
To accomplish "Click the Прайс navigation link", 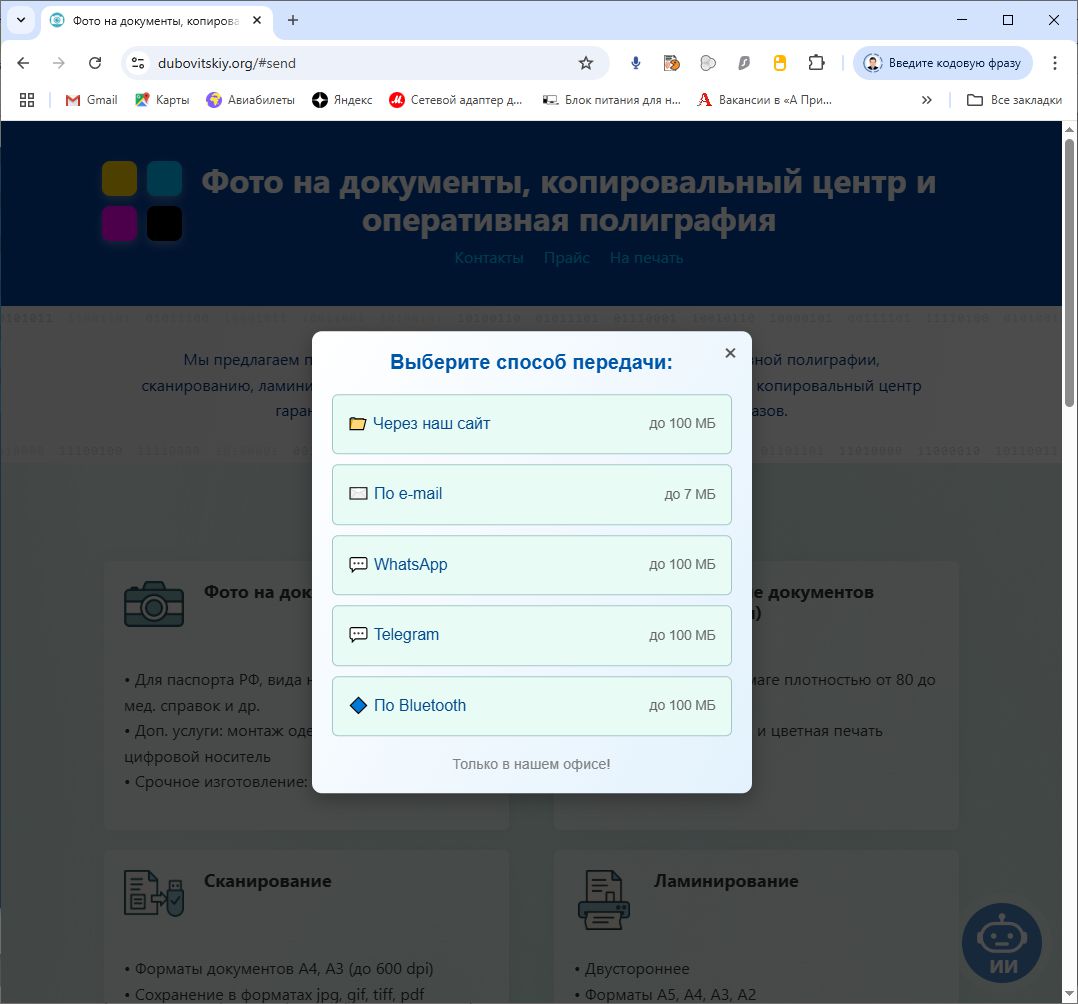I will pyautogui.click(x=566, y=258).
